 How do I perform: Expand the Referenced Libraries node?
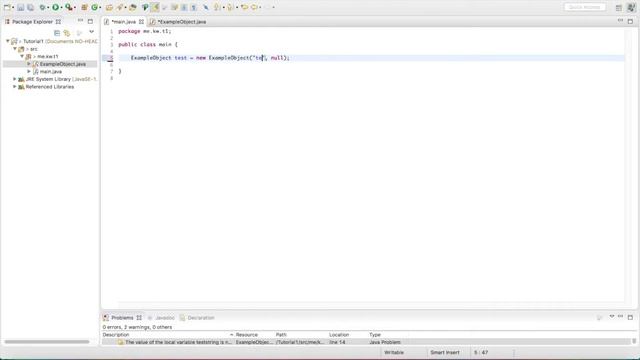[15, 87]
